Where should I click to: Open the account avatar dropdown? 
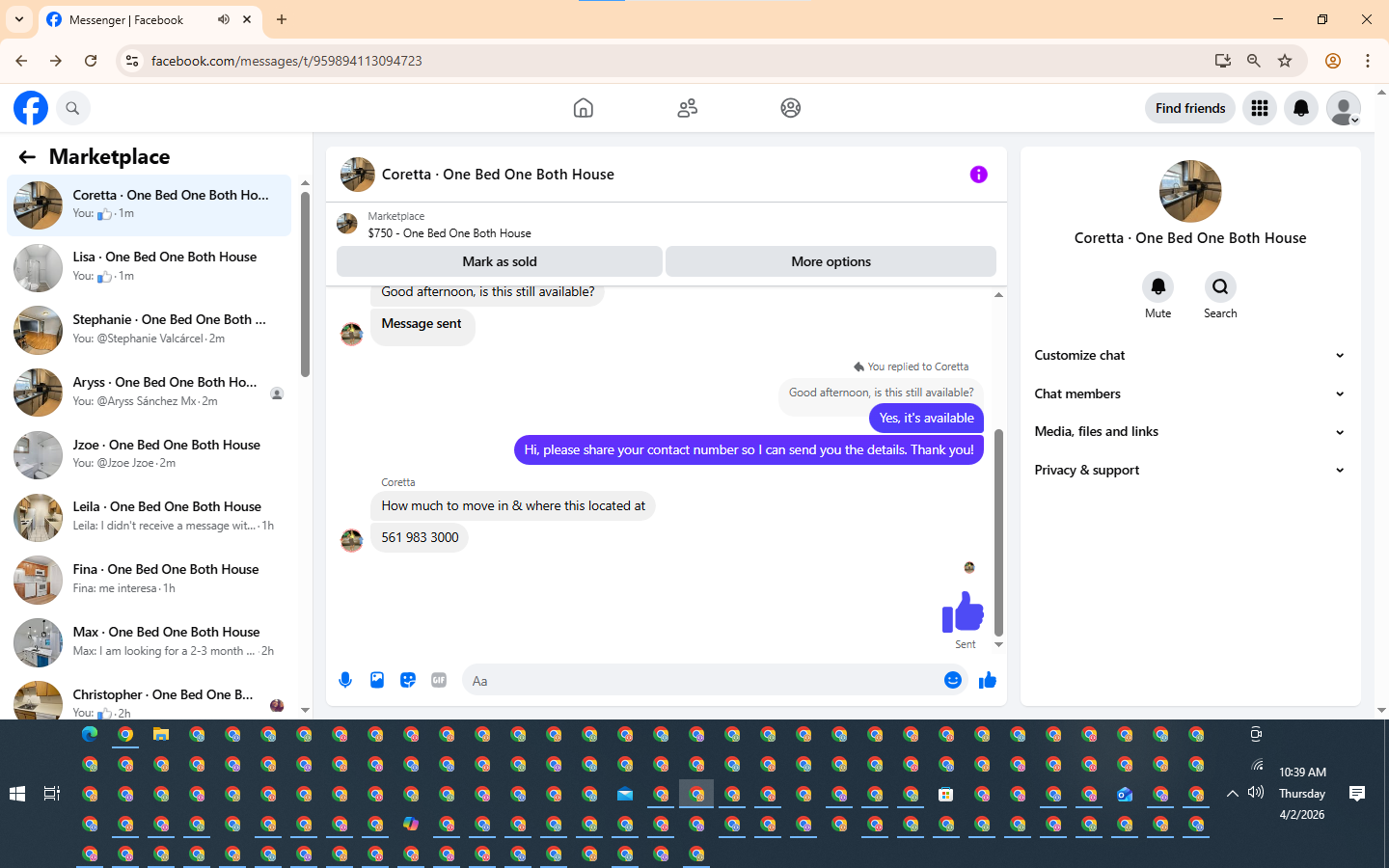pos(1344,108)
